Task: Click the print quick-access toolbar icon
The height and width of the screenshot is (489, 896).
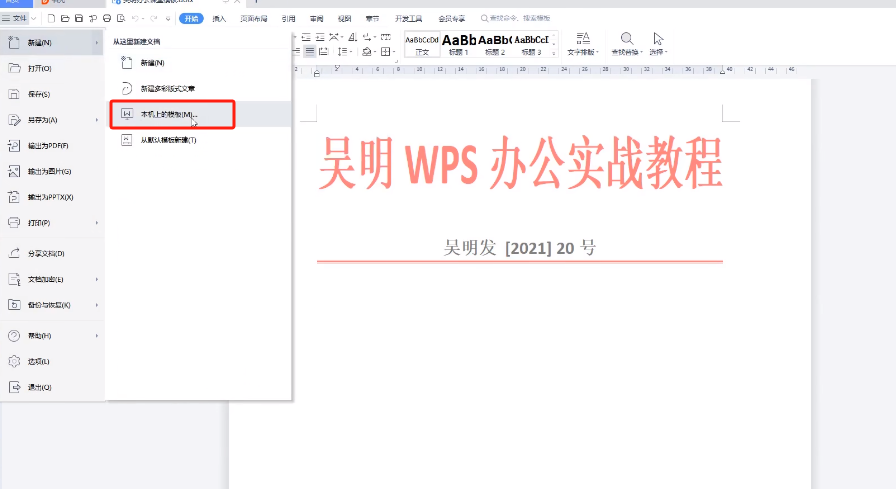Action: tap(107, 18)
